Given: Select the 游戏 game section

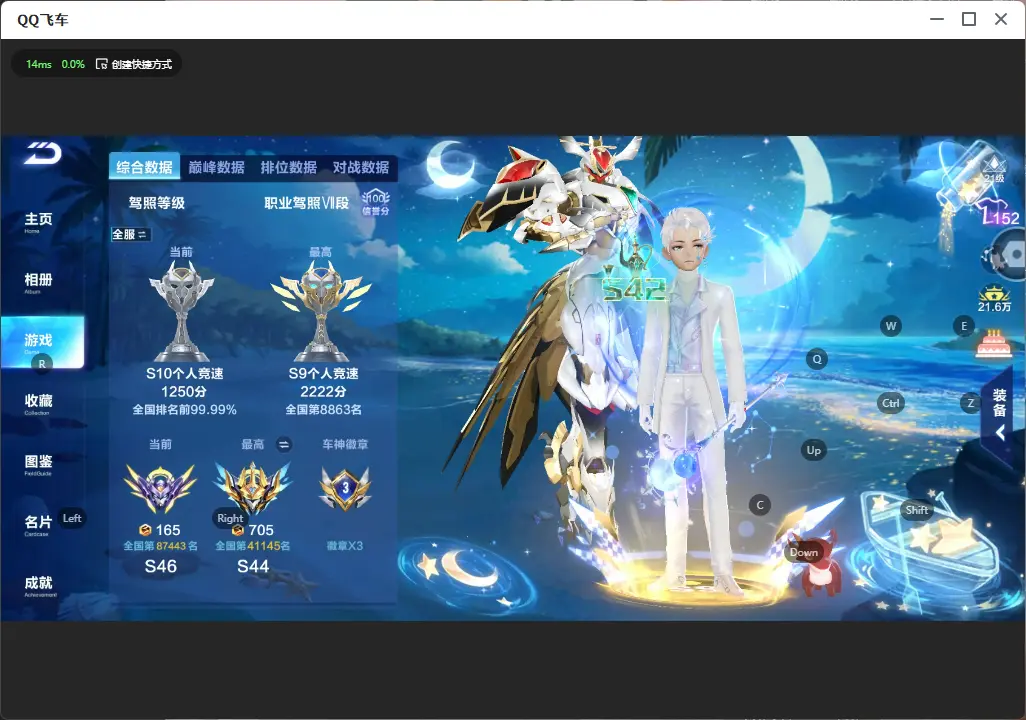Looking at the screenshot, I should tap(43, 342).
